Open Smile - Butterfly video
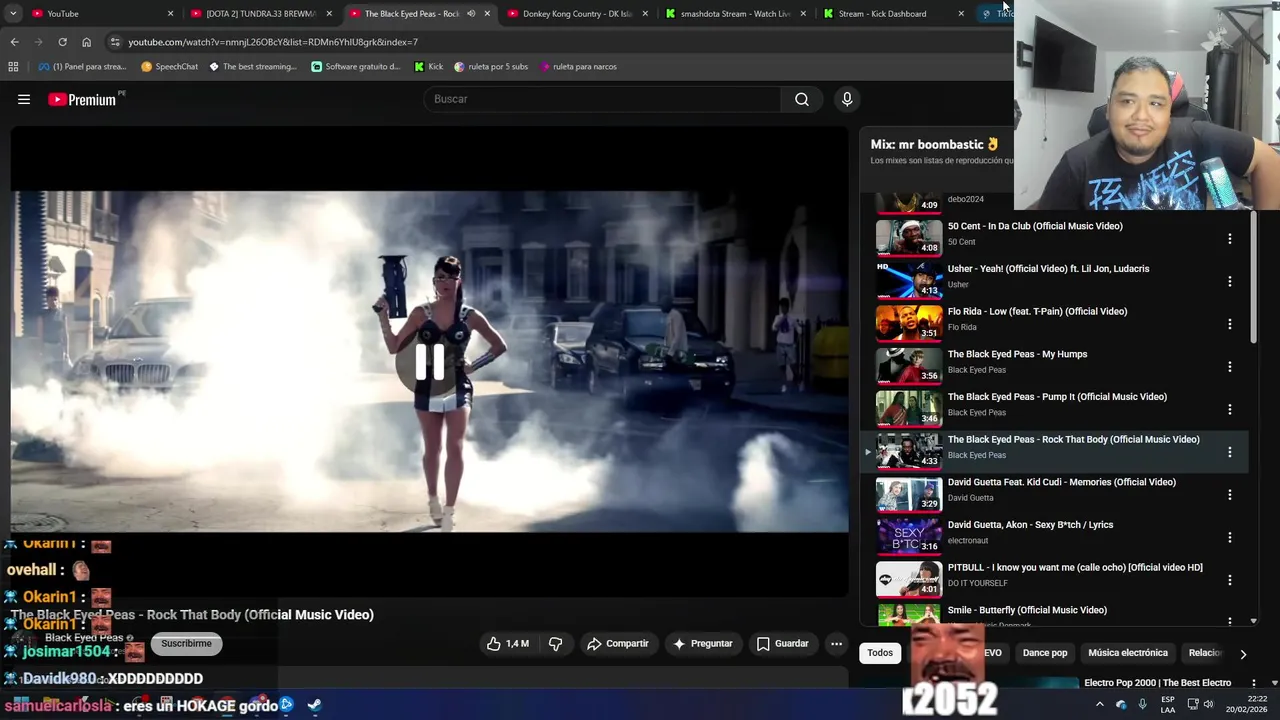 [x=1027, y=610]
